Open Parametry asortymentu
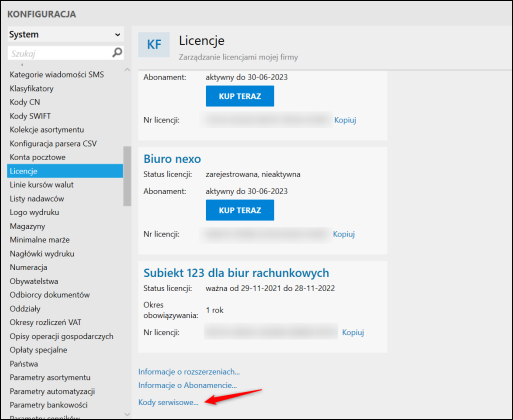 coord(50,377)
